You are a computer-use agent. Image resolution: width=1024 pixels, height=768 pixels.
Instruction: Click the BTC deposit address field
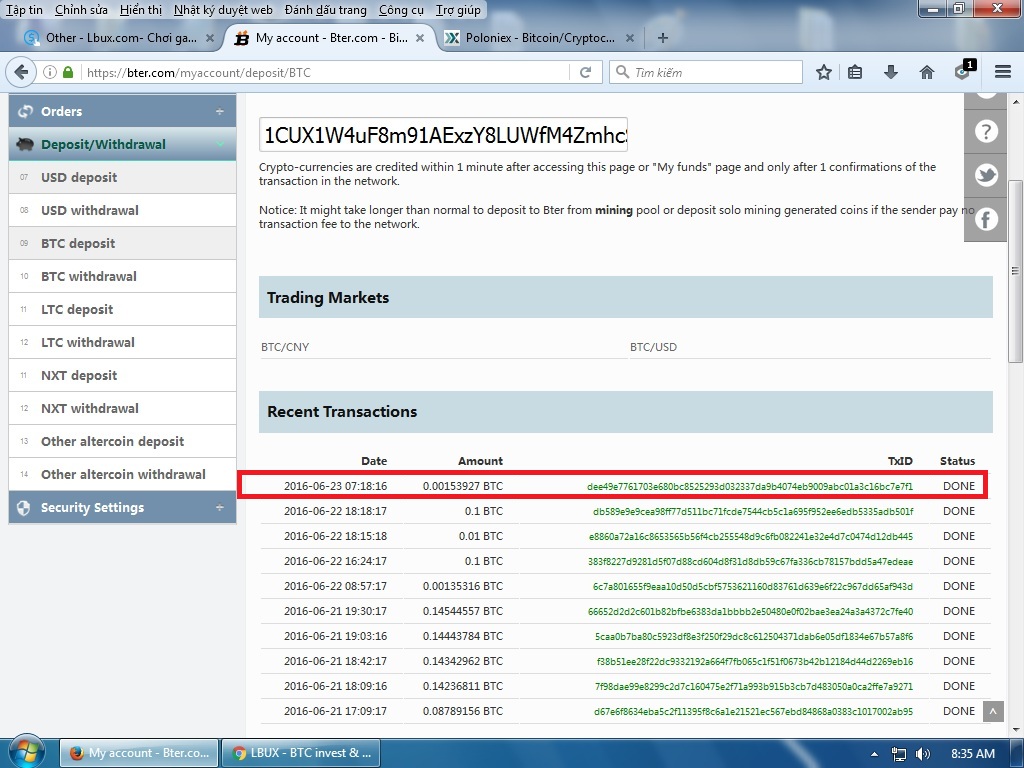(x=443, y=135)
